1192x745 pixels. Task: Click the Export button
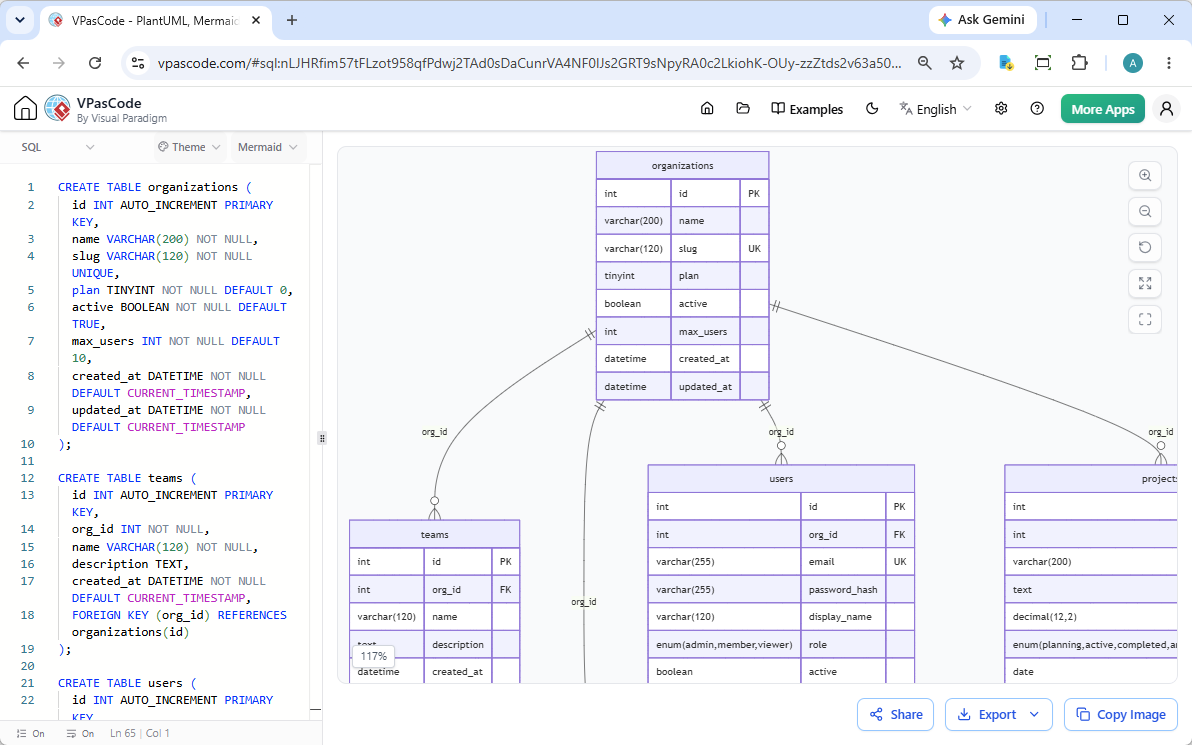pos(986,715)
